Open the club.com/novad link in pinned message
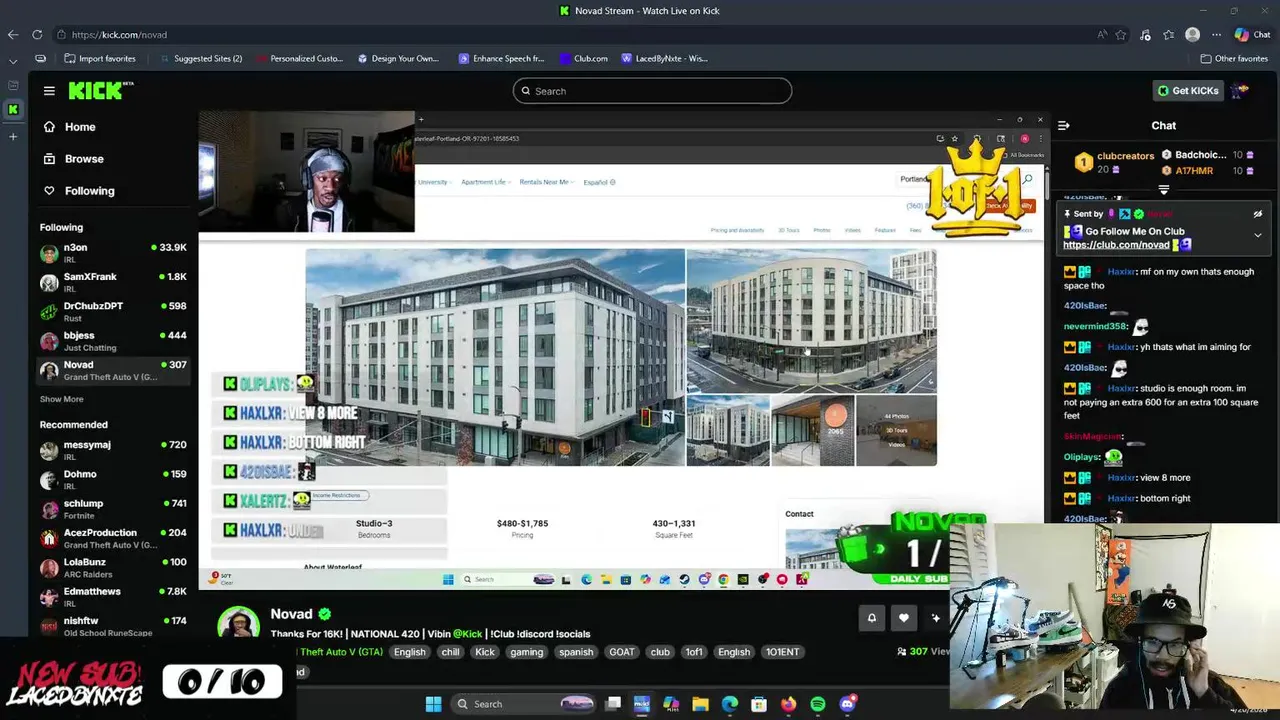 [1116, 245]
